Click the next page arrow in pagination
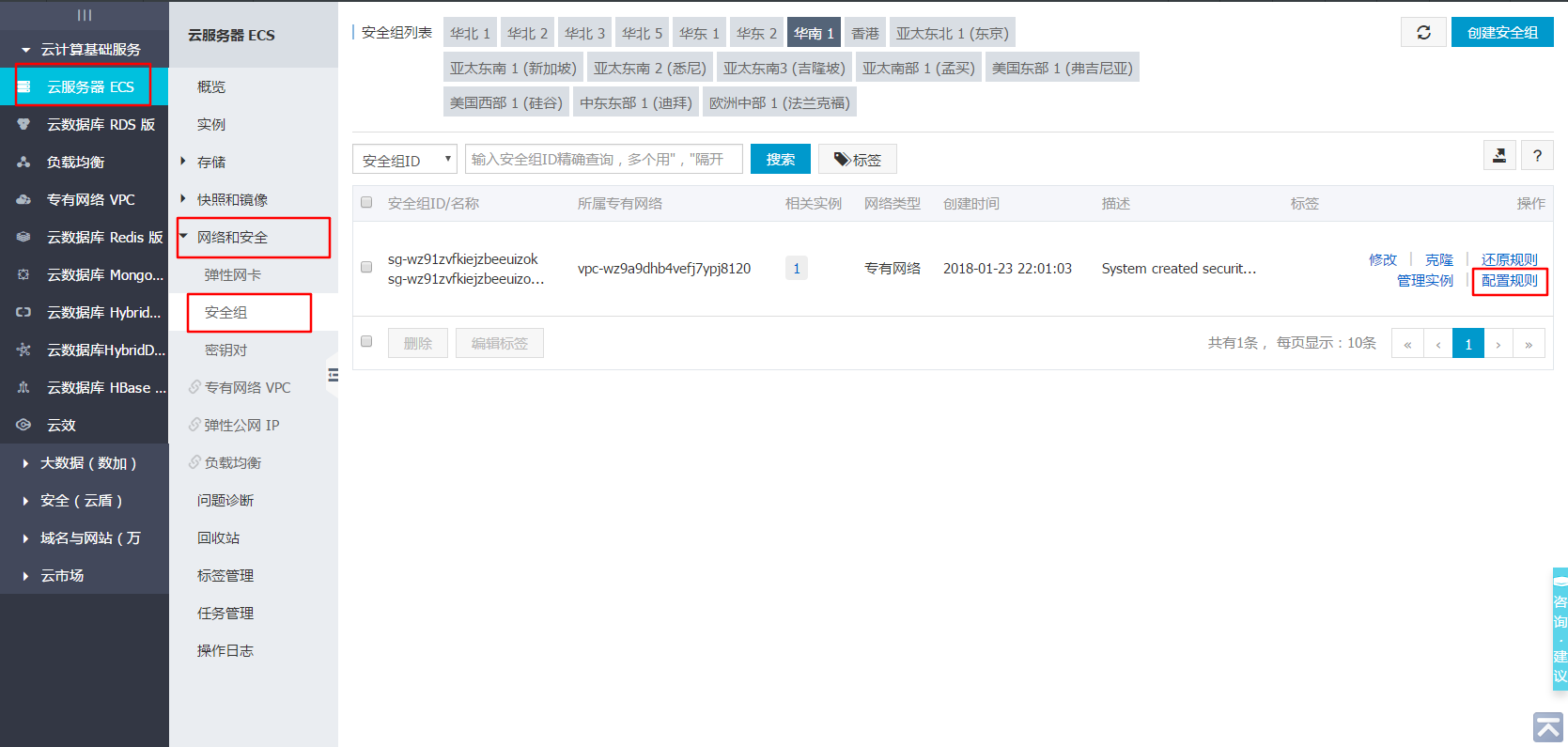Image resolution: width=1568 pixels, height=747 pixels. pos(1498,344)
